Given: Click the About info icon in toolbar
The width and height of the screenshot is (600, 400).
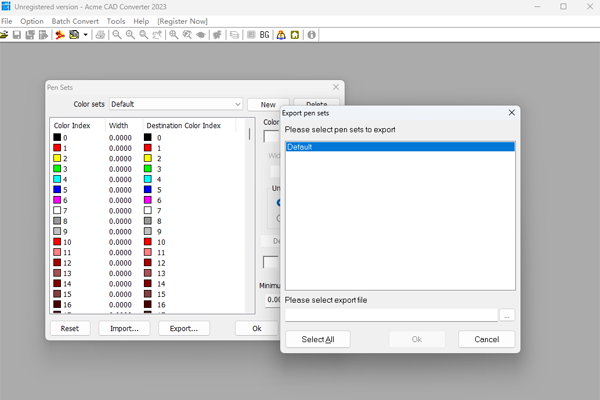Looking at the screenshot, I should (311, 34).
